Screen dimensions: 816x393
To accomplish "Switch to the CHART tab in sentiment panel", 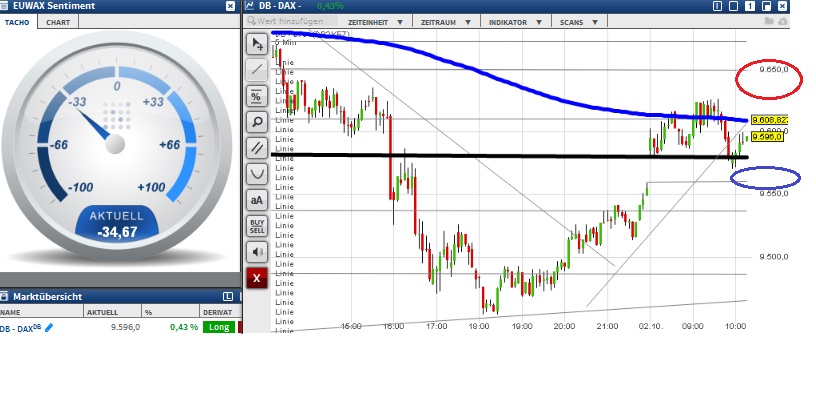I will coord(58,22).
